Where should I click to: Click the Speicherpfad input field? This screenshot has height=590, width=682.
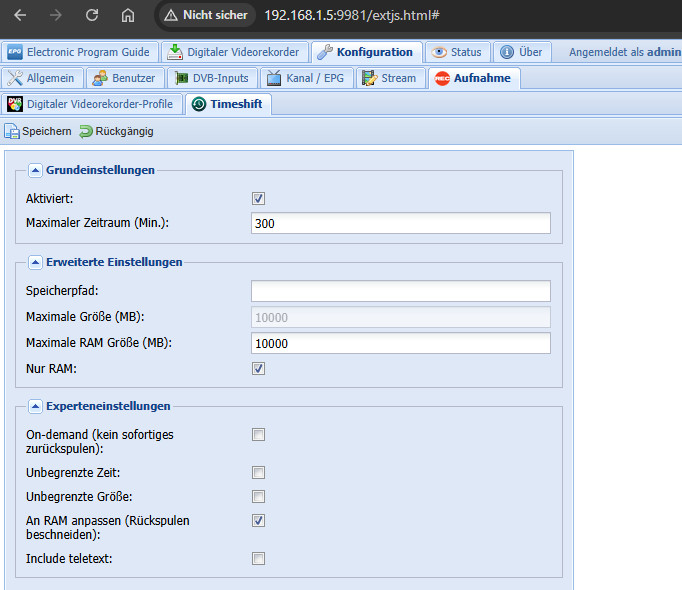400,291
